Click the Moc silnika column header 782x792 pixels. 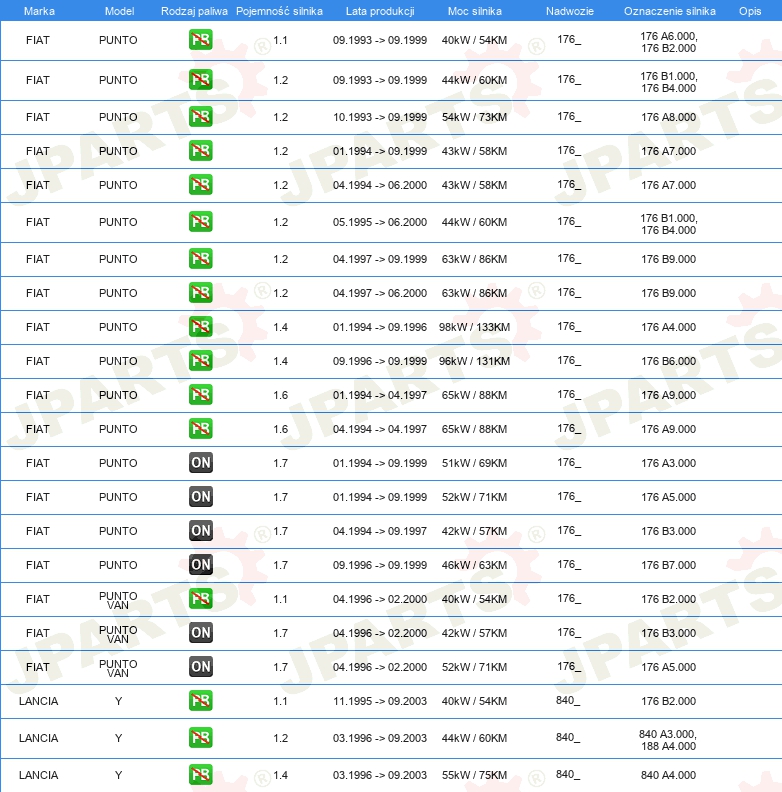point(474,11)
